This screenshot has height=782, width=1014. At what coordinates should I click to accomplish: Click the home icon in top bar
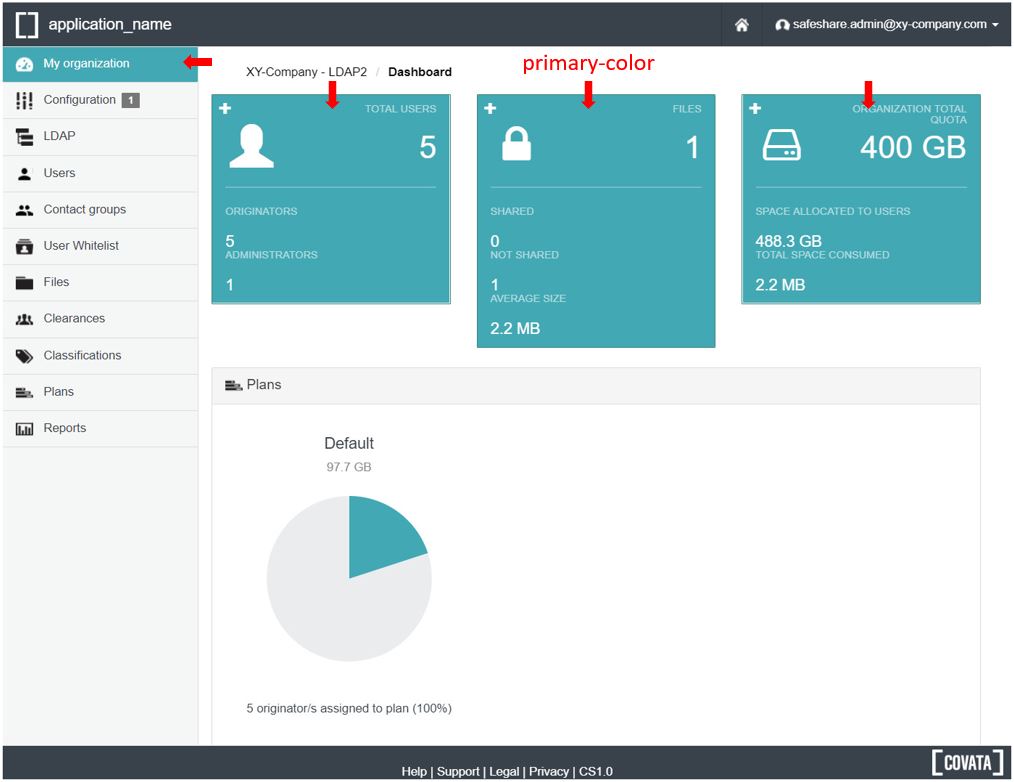[x=742, y=25]
